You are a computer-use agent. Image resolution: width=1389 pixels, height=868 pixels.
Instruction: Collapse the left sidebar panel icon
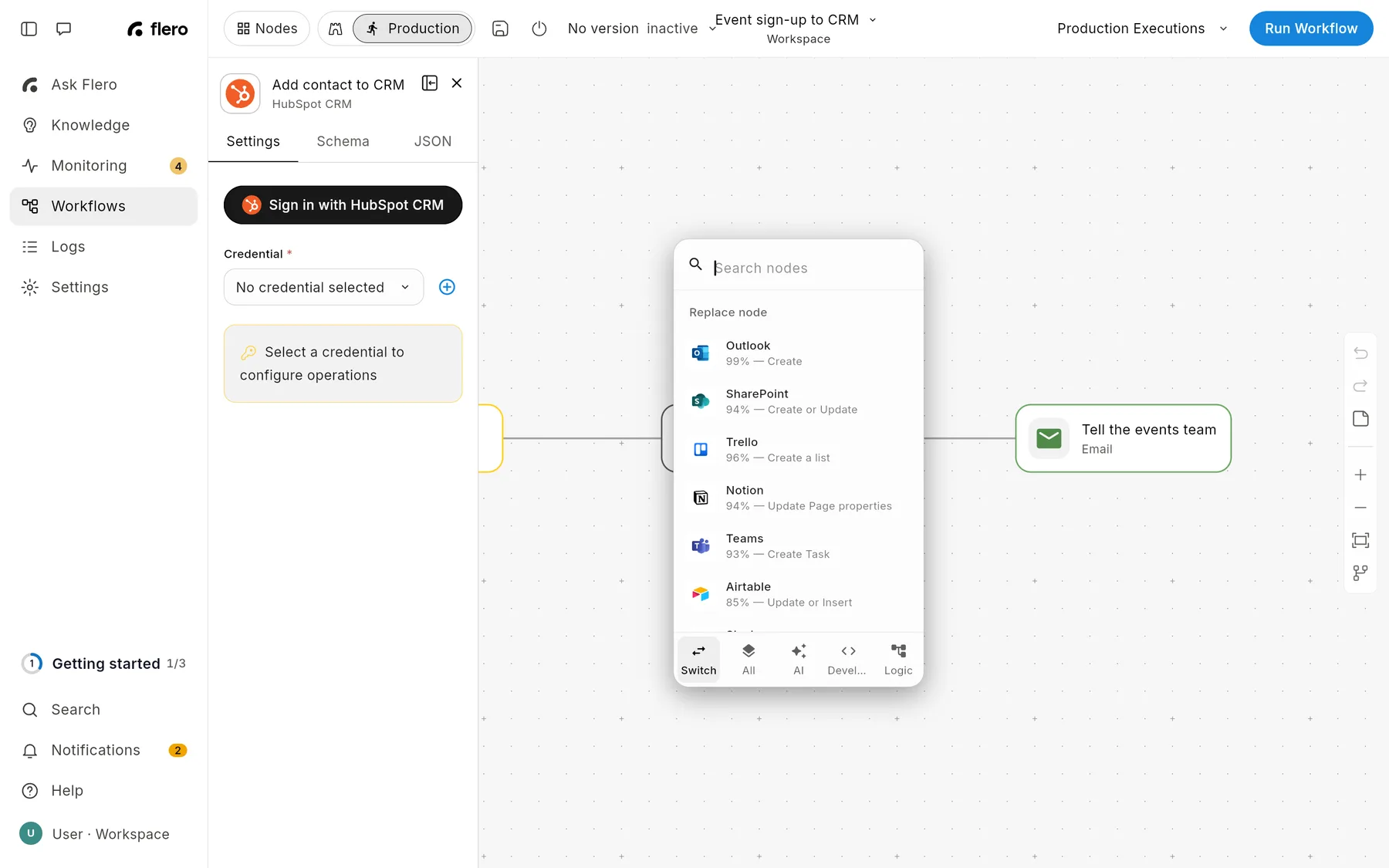(x=29, y=29)
